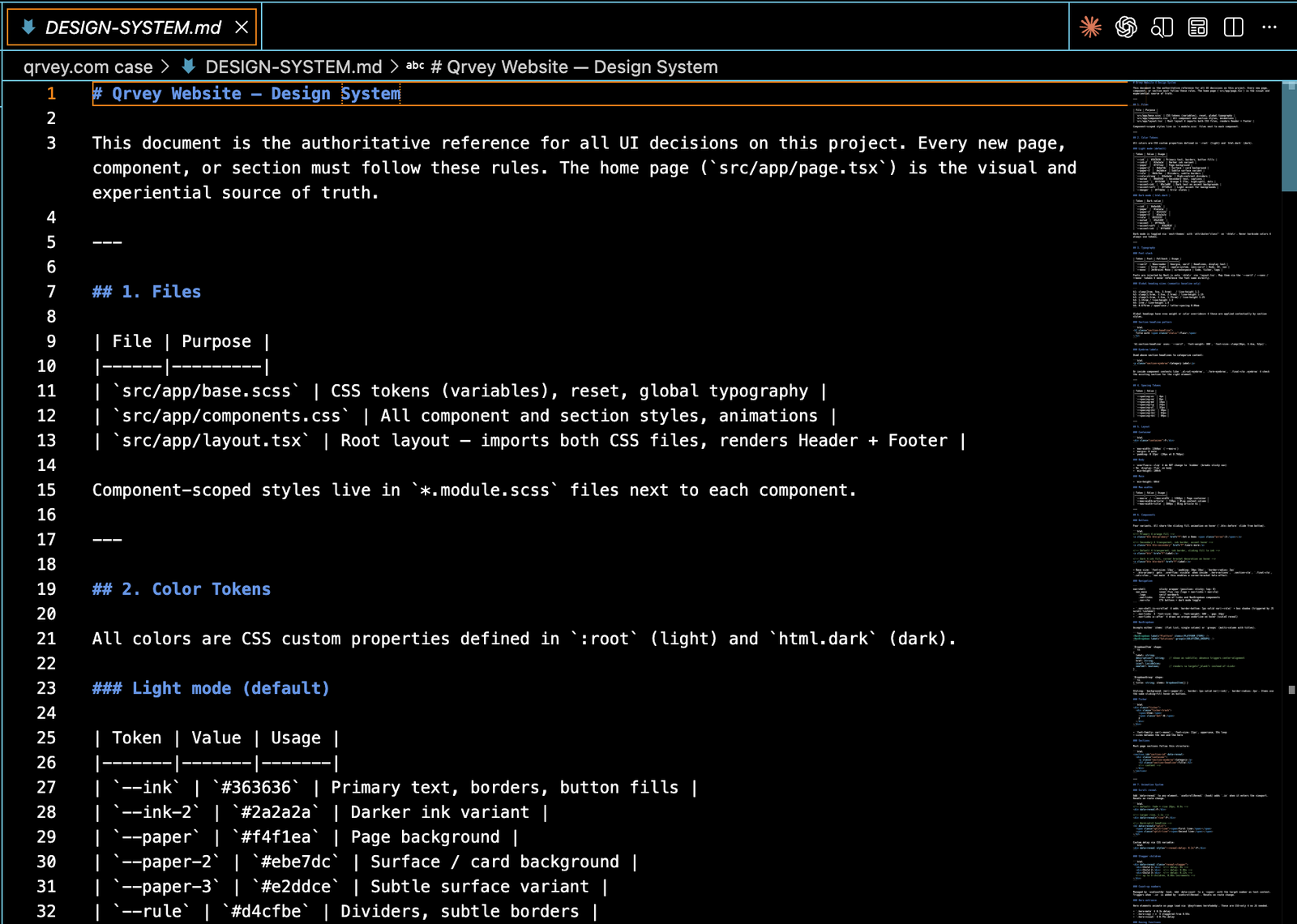The image size is (1297, 924).
Task: Click line number 19 in gutter
Action: (x=46, y=589)
